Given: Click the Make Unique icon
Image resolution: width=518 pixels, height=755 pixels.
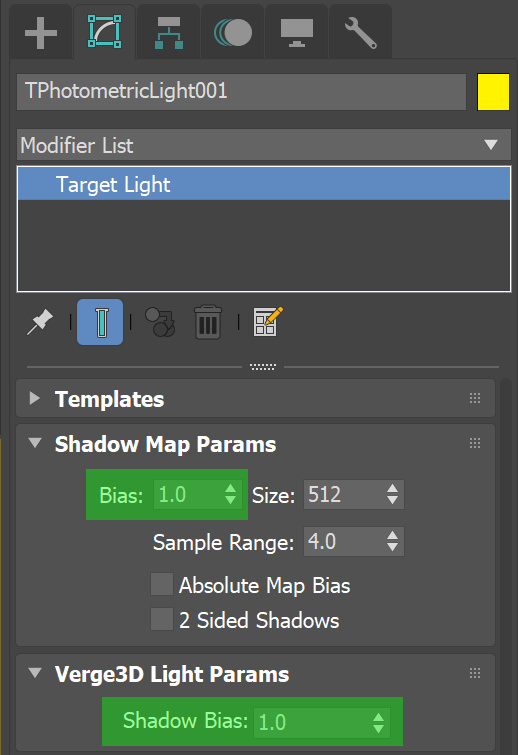Looking at the screenshot, I should 160,322.
